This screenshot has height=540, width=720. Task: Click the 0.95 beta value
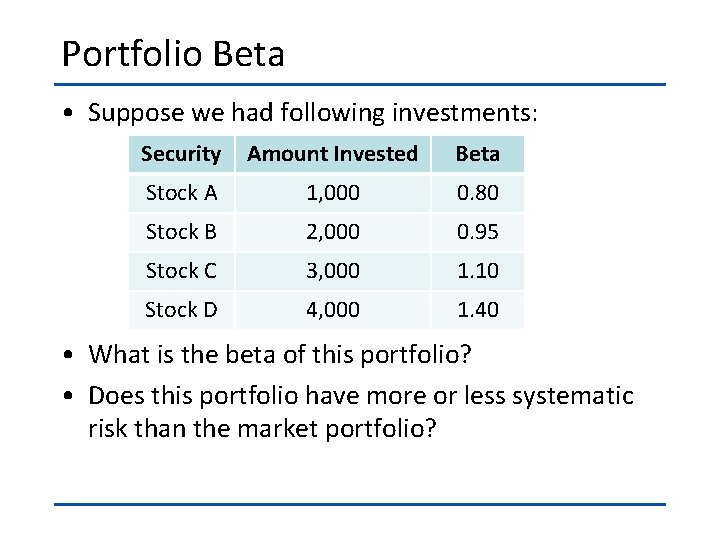tap(477, 231)
